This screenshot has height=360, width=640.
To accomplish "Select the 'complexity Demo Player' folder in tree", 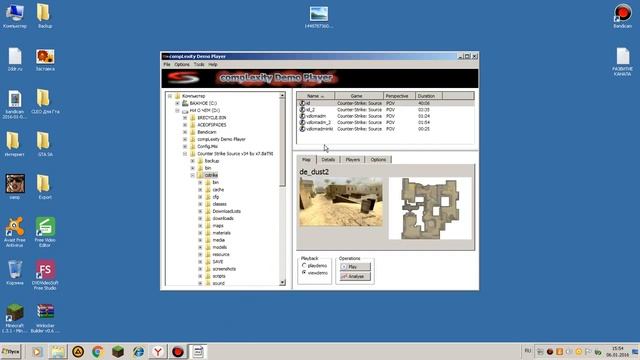I will pos(221,139).
